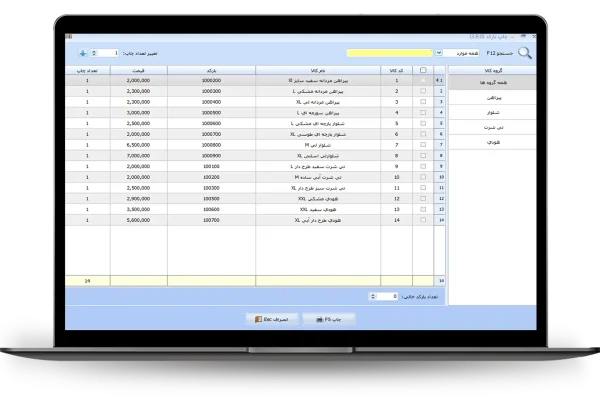Select the همه گروه ها group in sidebar
The image size is (600, 400).
(492, 82)
